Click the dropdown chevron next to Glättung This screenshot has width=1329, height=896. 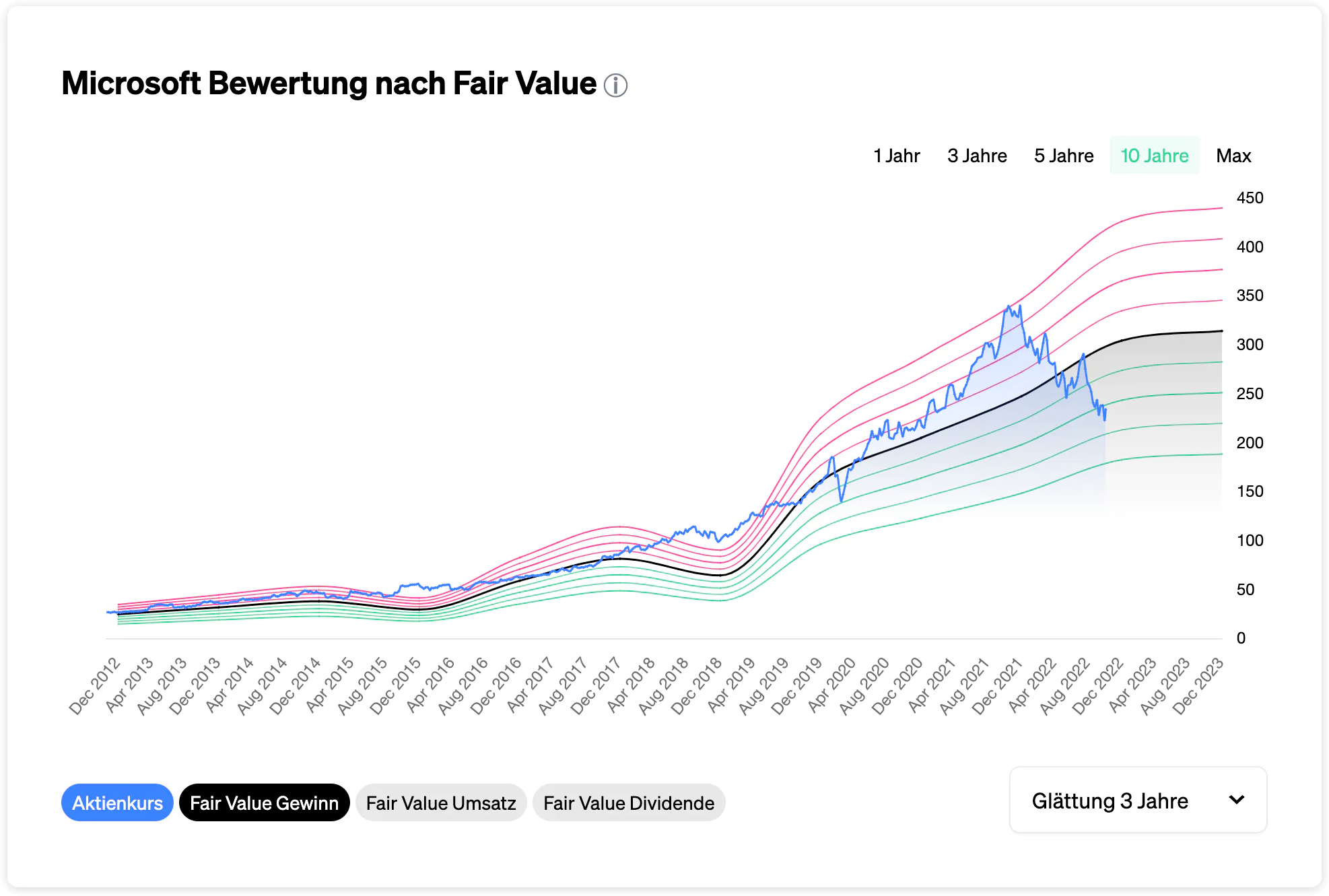point(1236,800)
